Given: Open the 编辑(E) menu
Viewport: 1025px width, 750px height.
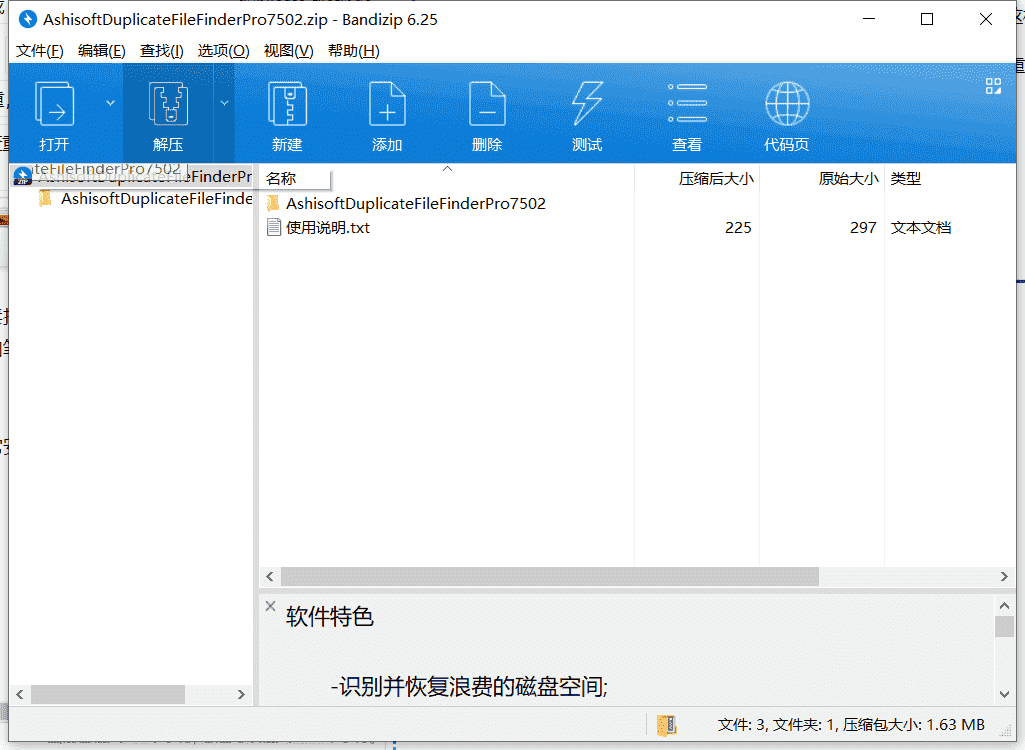Looking at the screenshot, I should click(101, 51).
